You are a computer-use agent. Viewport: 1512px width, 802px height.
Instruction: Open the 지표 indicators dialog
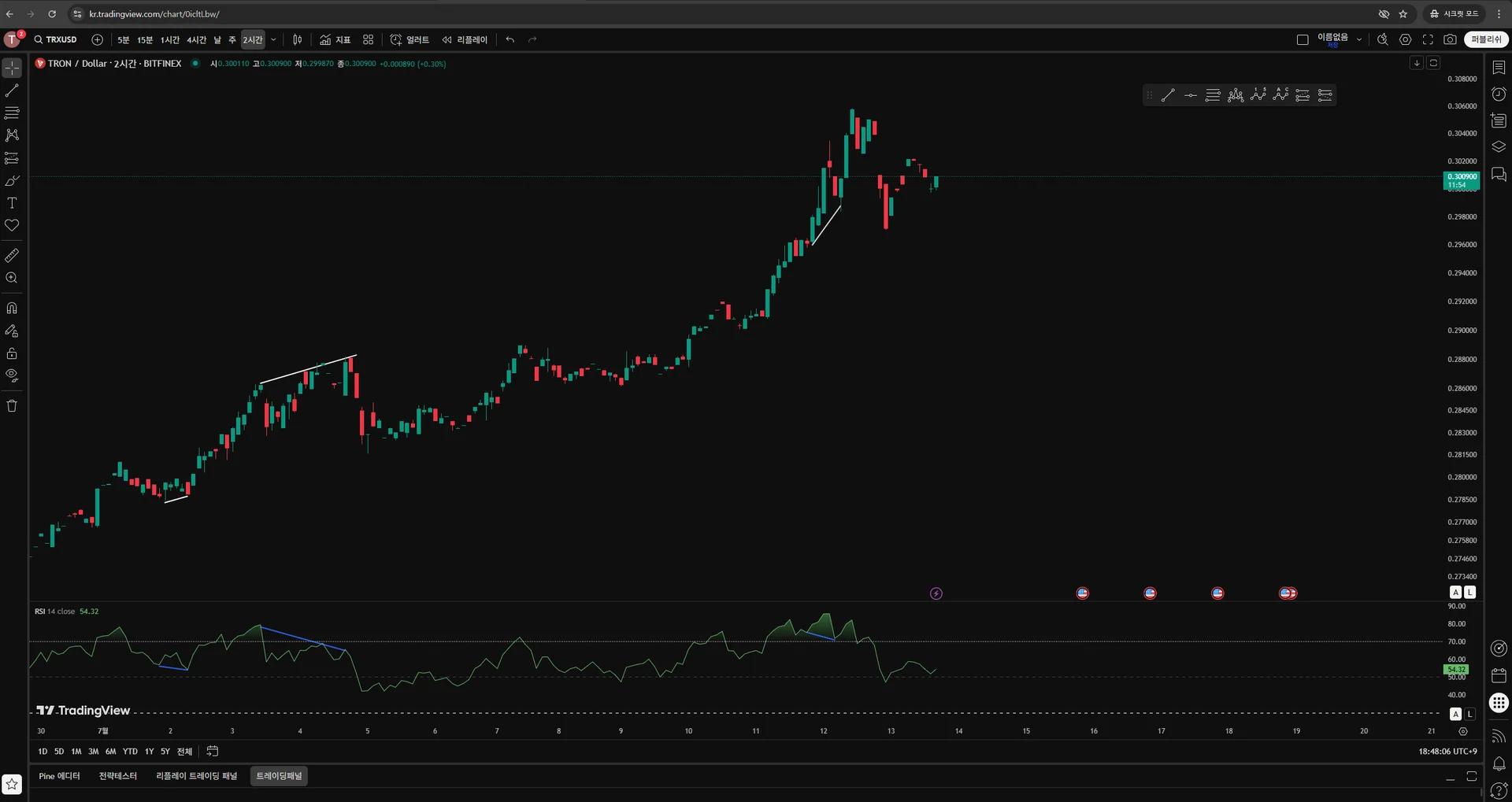point(335,39)
